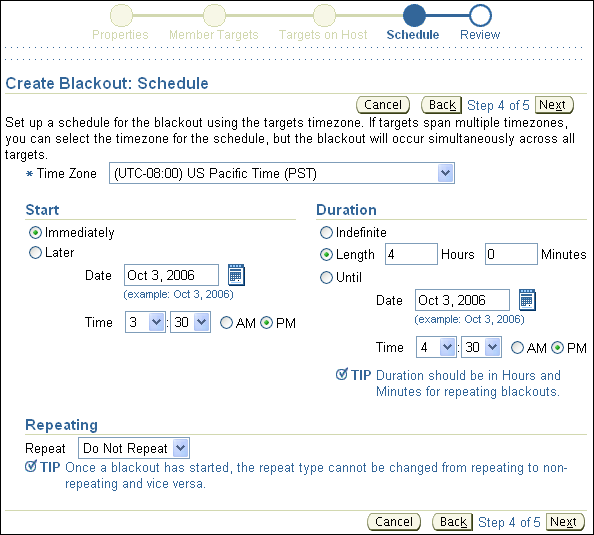This screenshot has height=535, width=594.
Task: Open the Start date calendar picker icon
Action: tap(236, 275)
